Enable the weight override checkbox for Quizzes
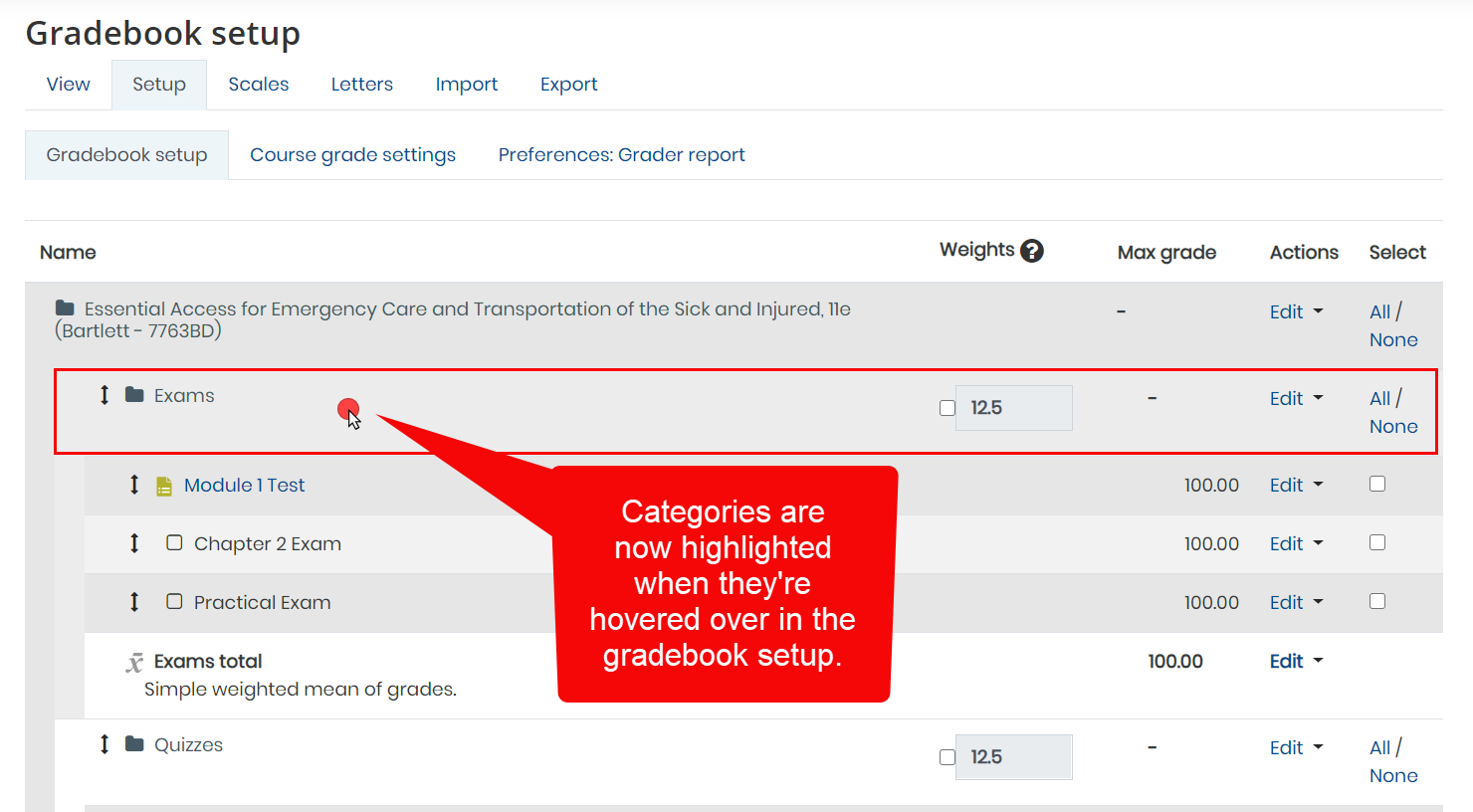This screenshot has width=1473, height=812. coord(947,756)
